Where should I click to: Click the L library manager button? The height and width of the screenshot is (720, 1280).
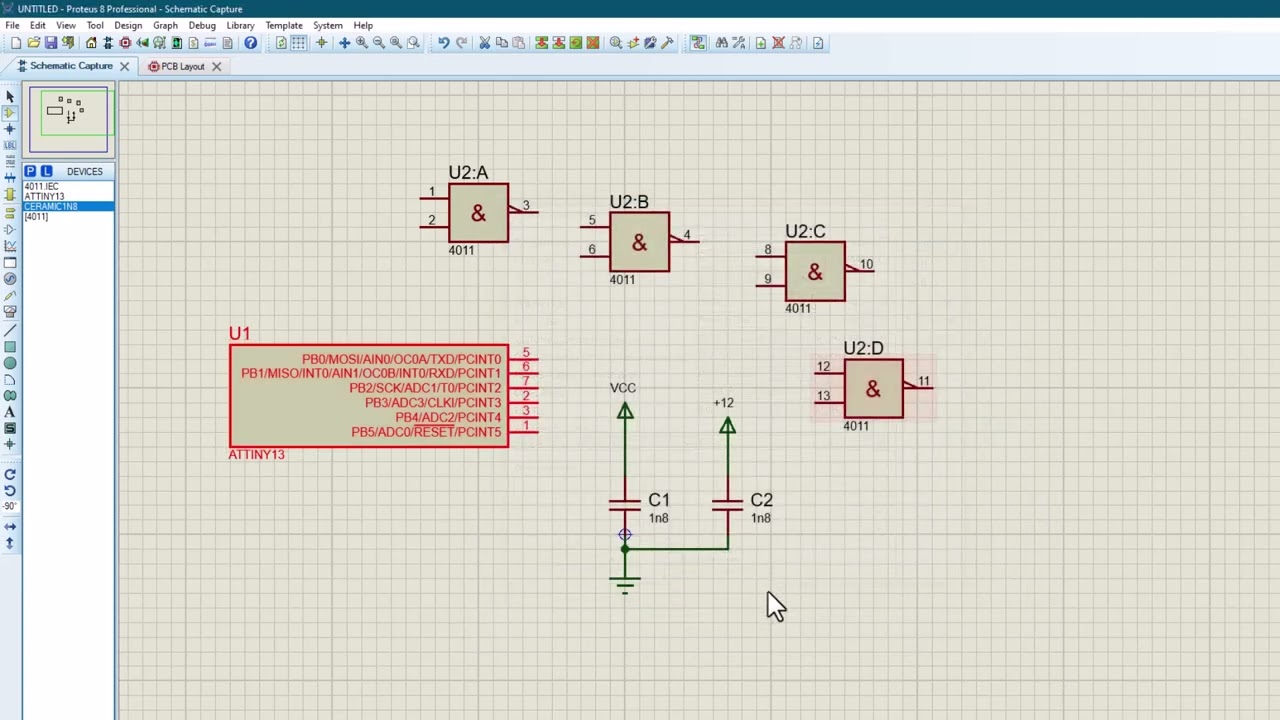[46, 172]
